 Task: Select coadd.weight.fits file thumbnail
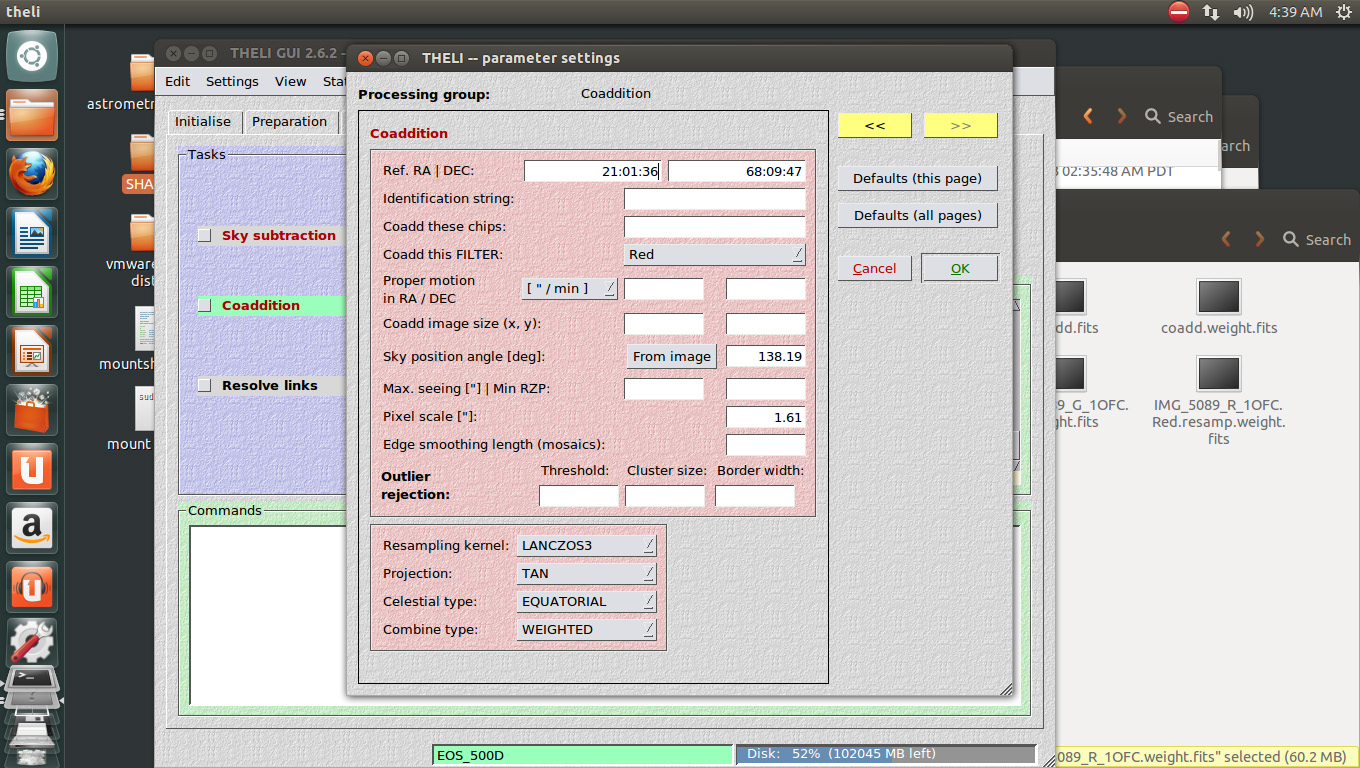(x=1219, y=297)
